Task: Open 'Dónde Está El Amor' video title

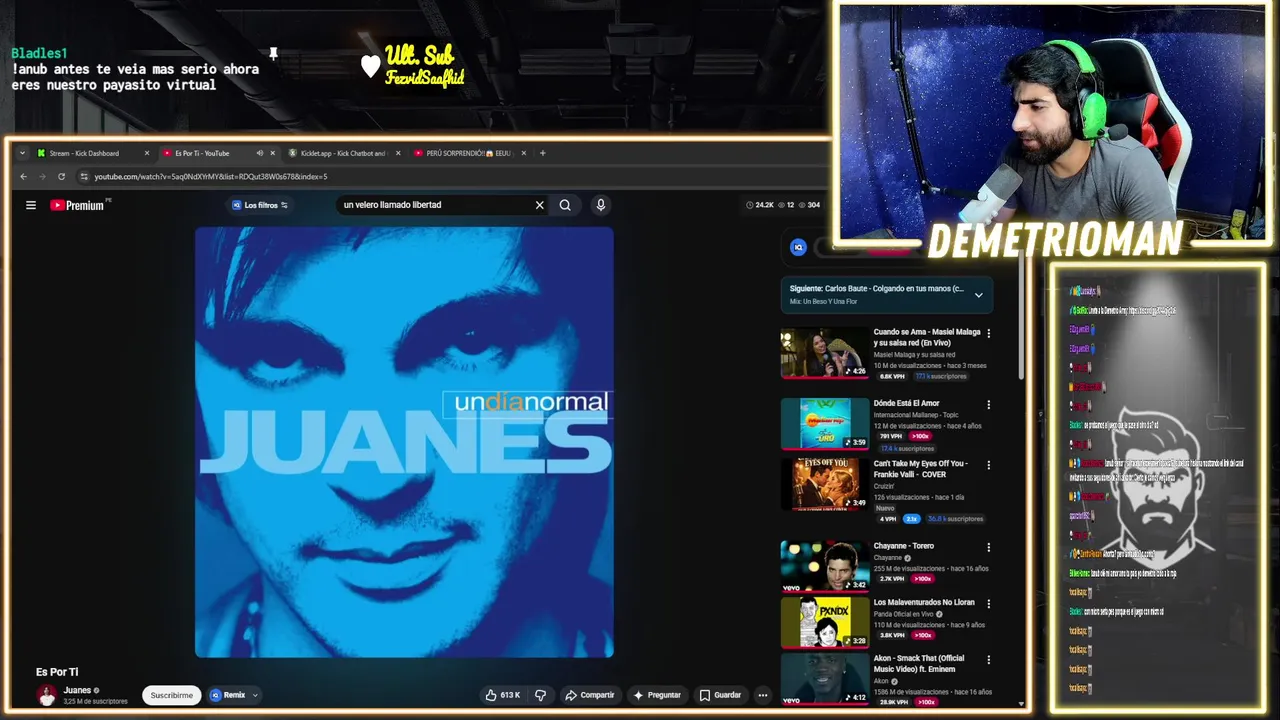Action: point(907,404)
